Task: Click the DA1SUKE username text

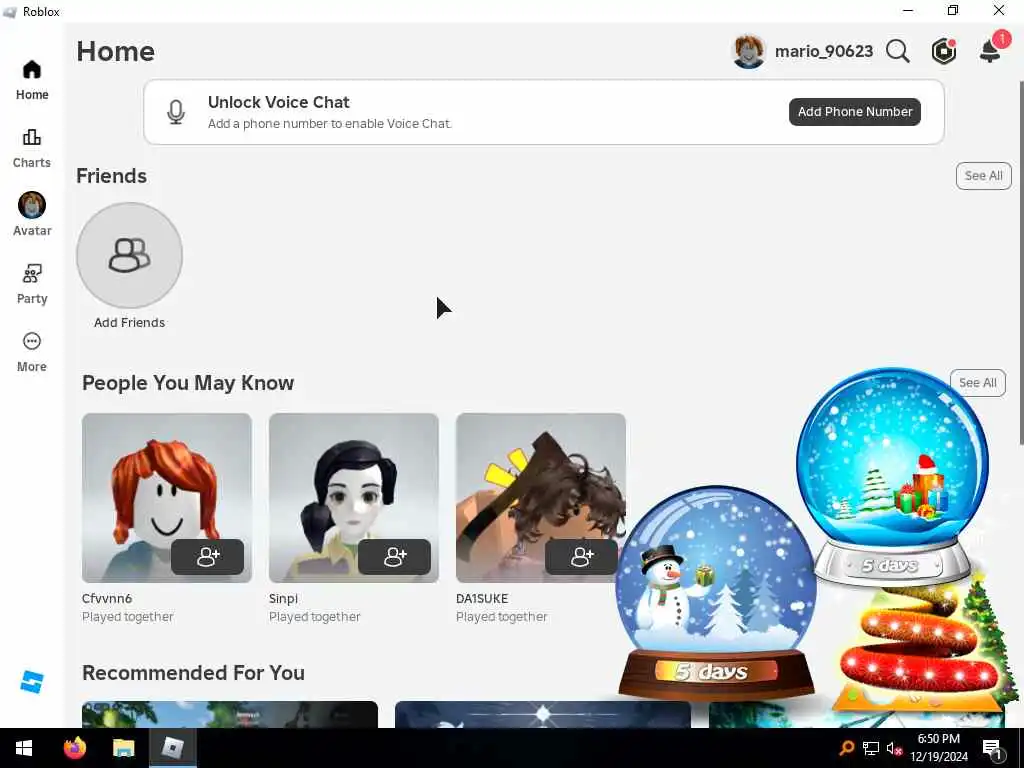Action: tap(482, 598)
